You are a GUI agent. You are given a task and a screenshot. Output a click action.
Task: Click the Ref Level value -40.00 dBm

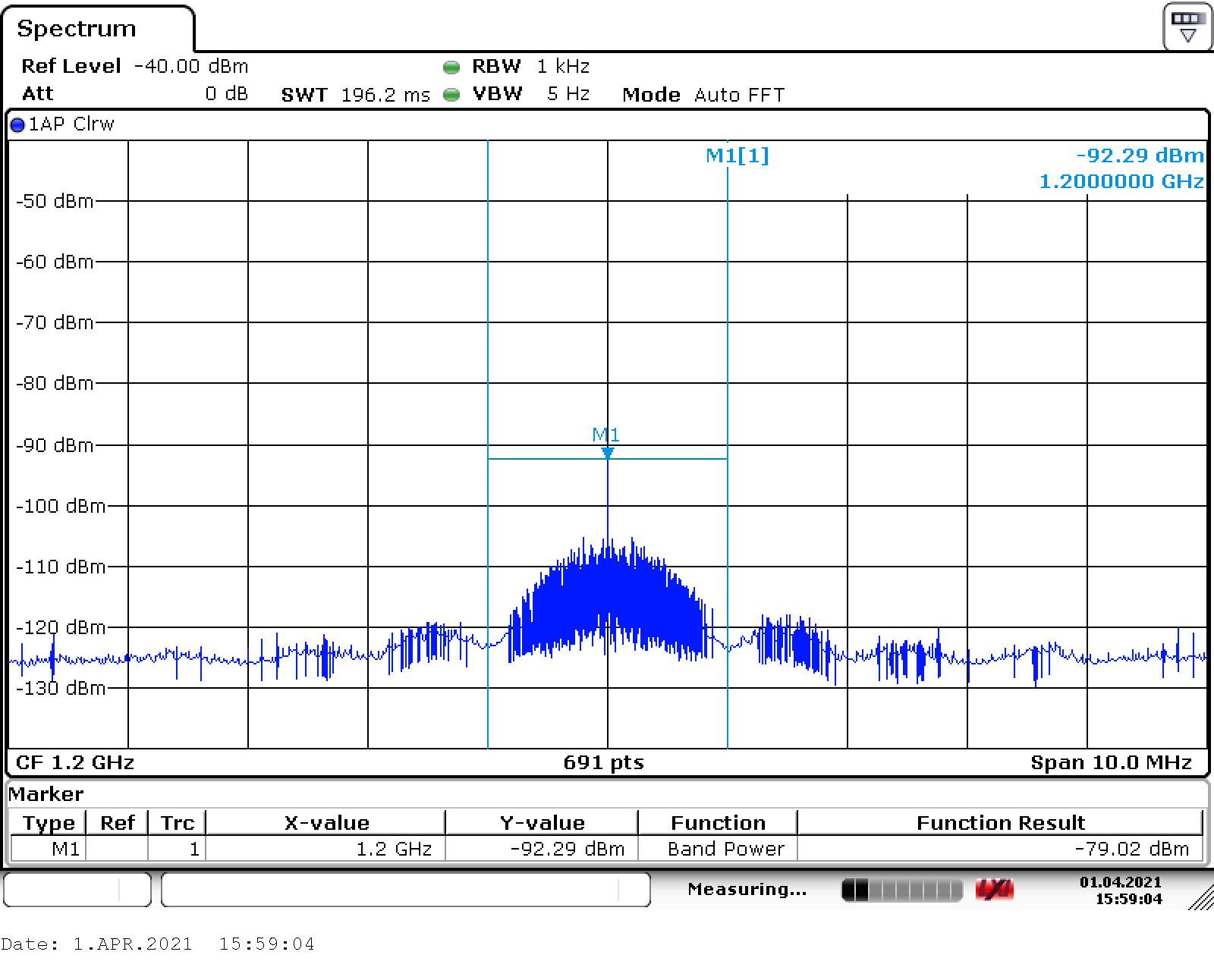pos(190,67)
